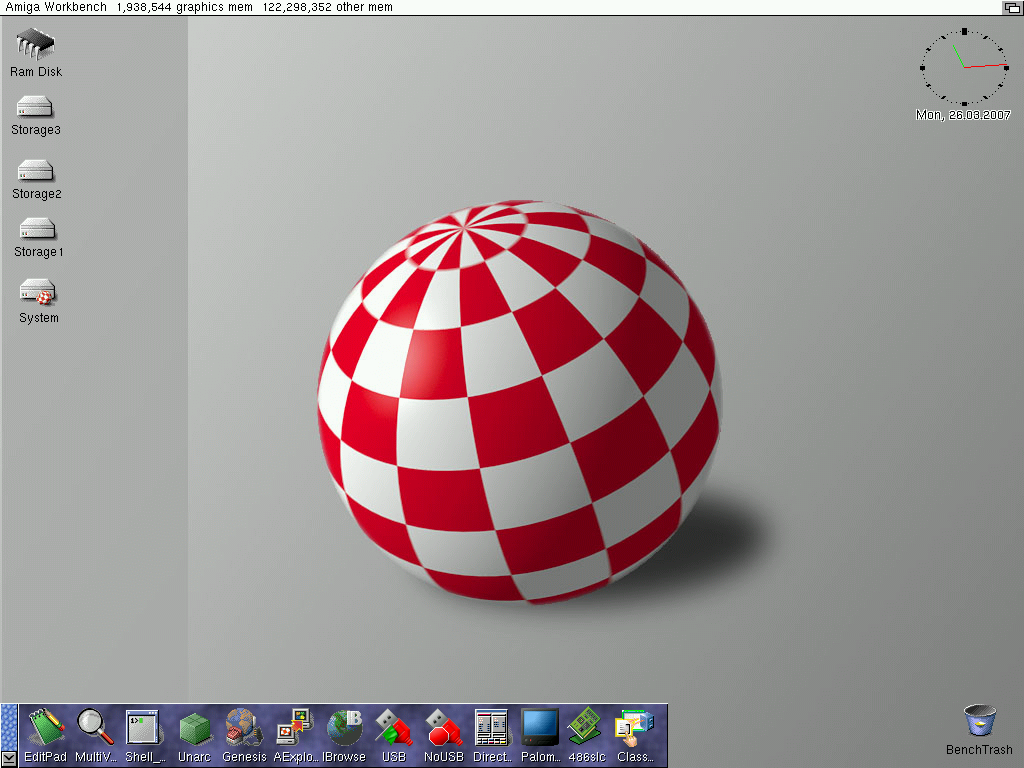The image size is (1024, 768).
Task: Launch Unarc from the dock
Action: click(195, 729)
